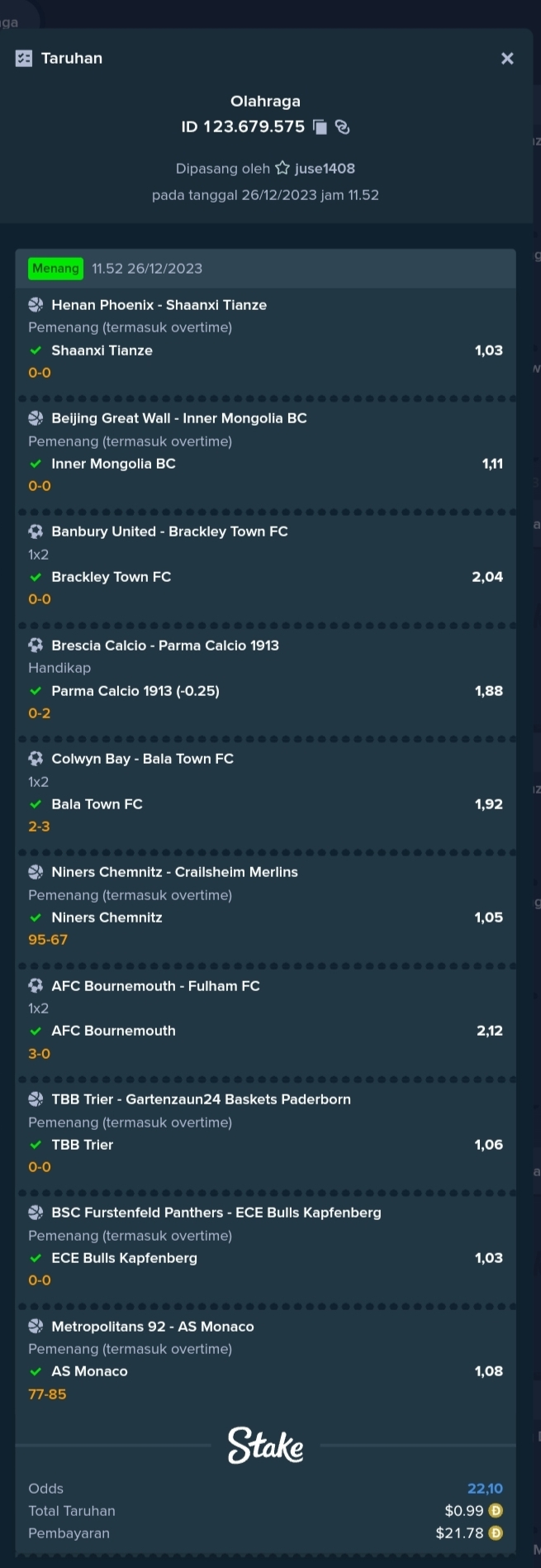Click the Taruhan betslip icon in header
Image resolution: width=541 pixels, height=1568 pixels.
[24, 59]
